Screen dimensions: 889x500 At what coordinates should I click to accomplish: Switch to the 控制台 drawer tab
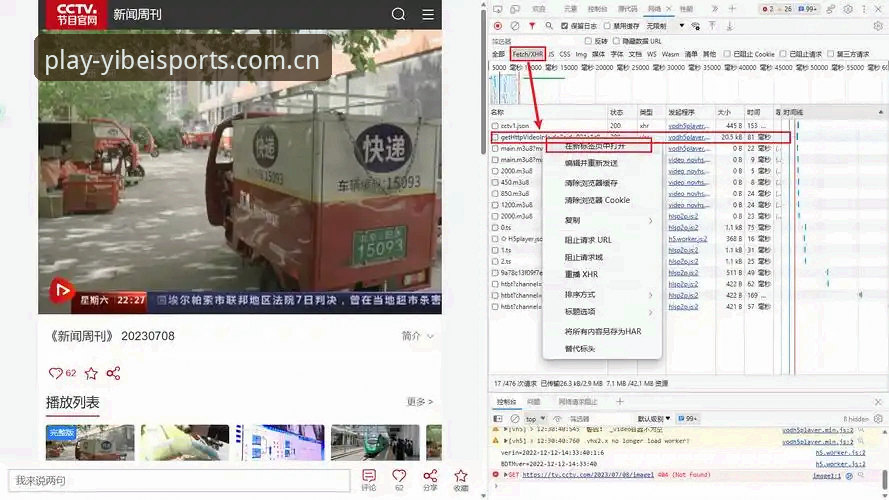click(506, 402)
